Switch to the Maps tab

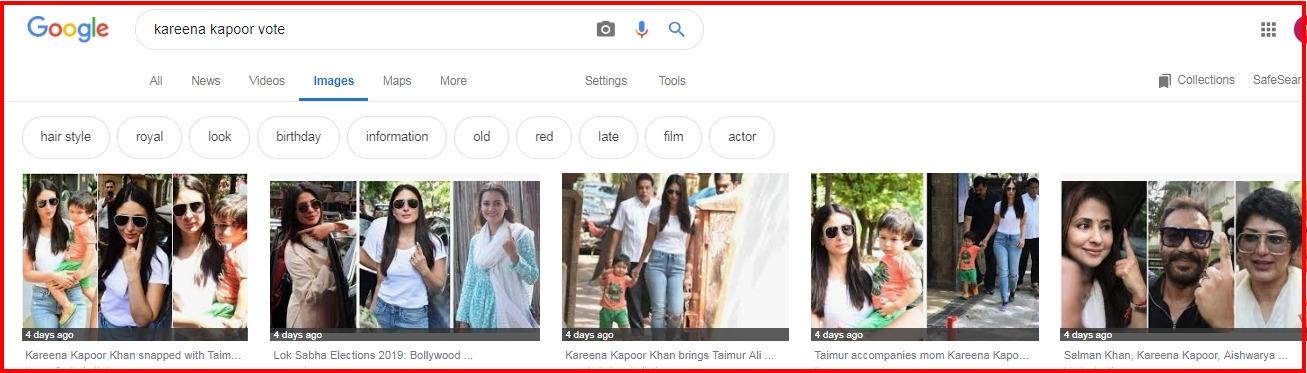tap(397, 81)
